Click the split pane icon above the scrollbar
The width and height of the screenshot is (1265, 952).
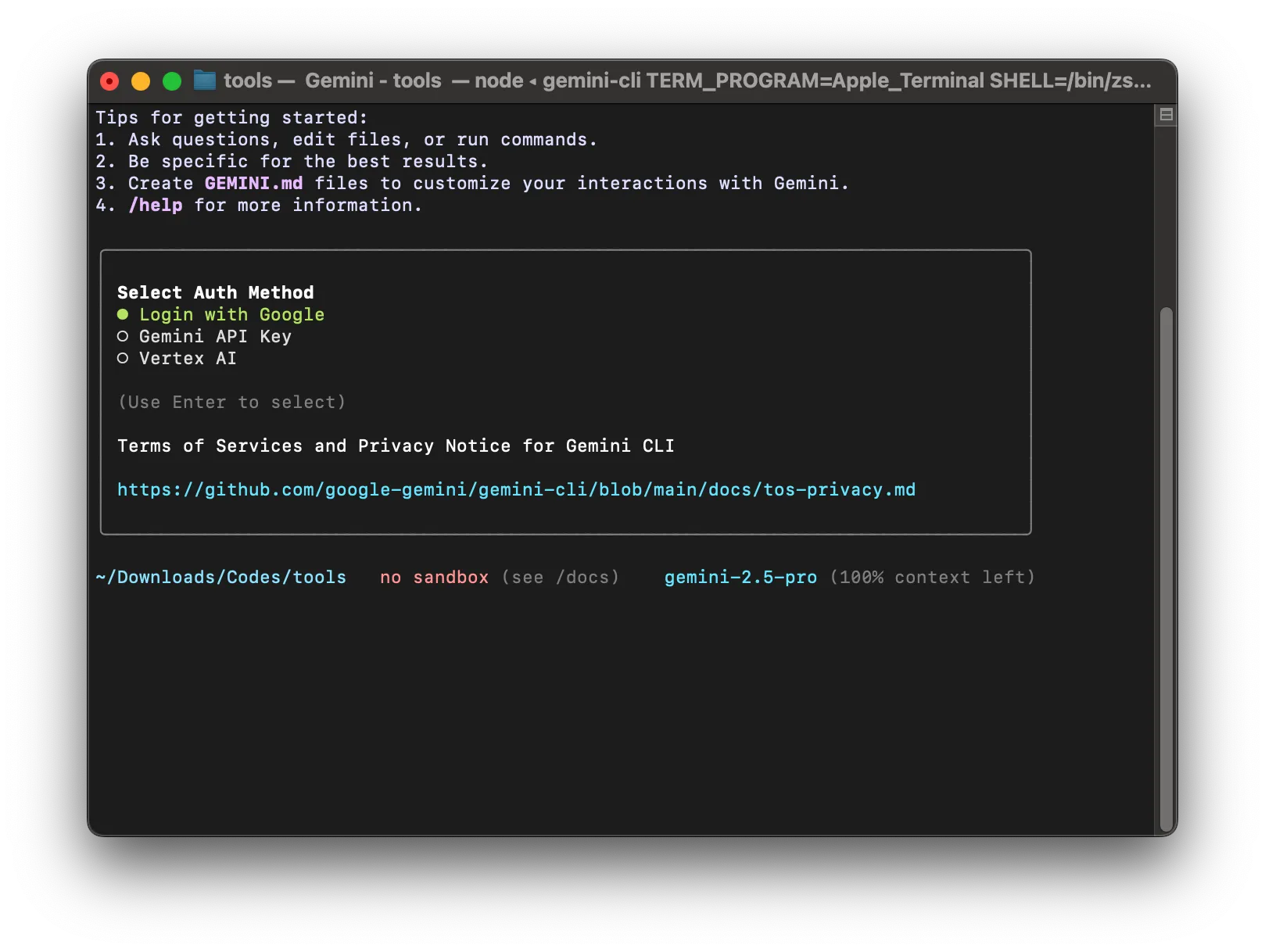click(x=1166, y=115)
